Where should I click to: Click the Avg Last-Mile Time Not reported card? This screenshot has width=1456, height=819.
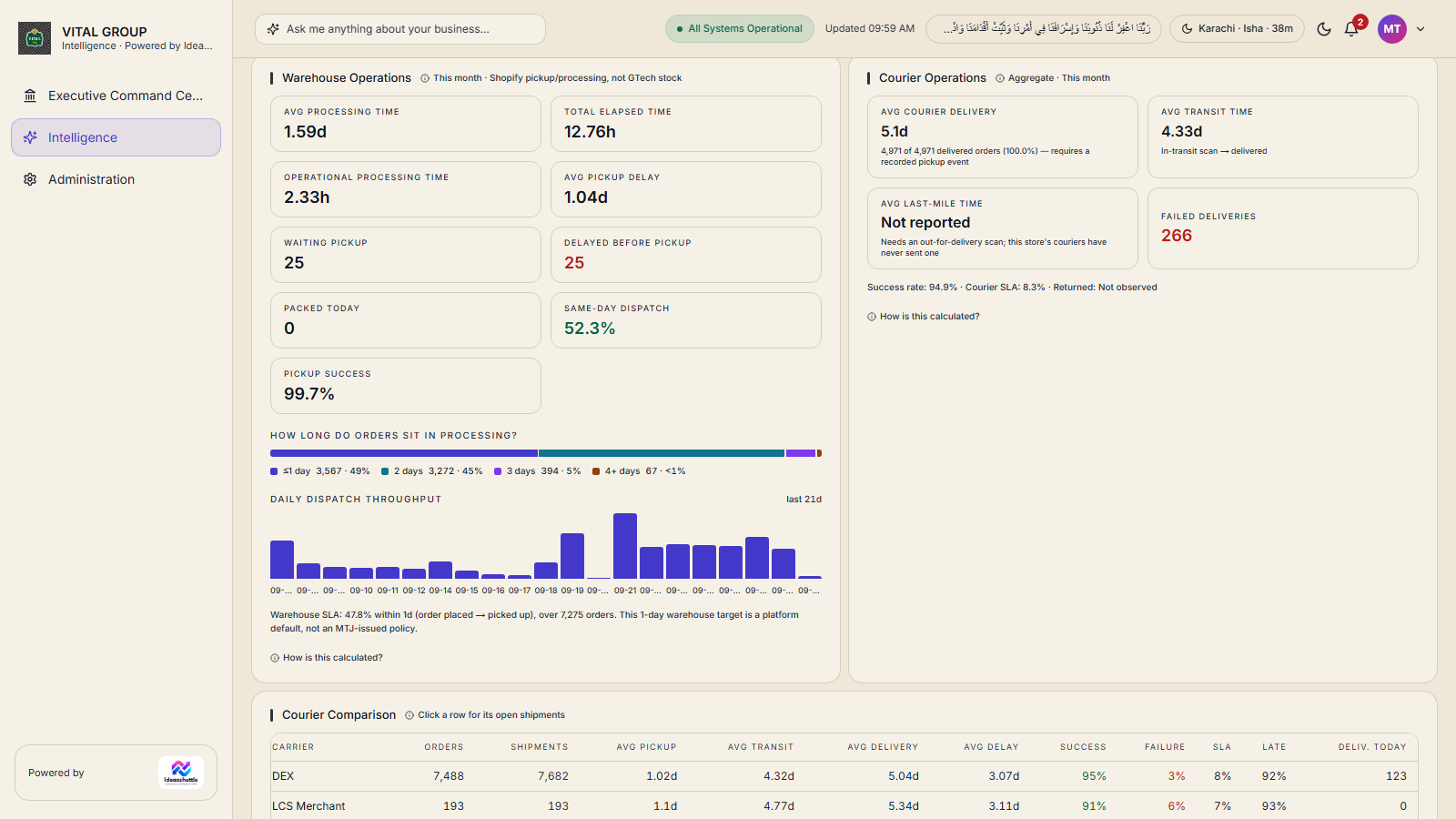[x=1003, y=228]
